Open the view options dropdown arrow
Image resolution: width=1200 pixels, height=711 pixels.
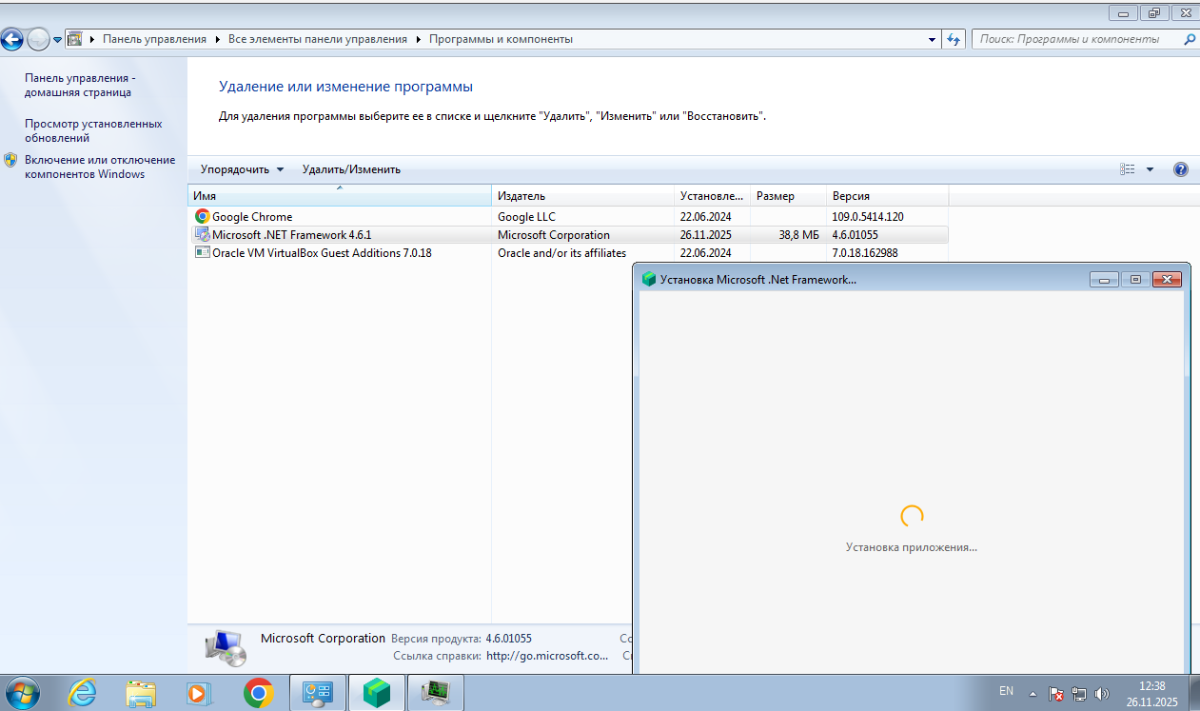(x=1150, y=169)
